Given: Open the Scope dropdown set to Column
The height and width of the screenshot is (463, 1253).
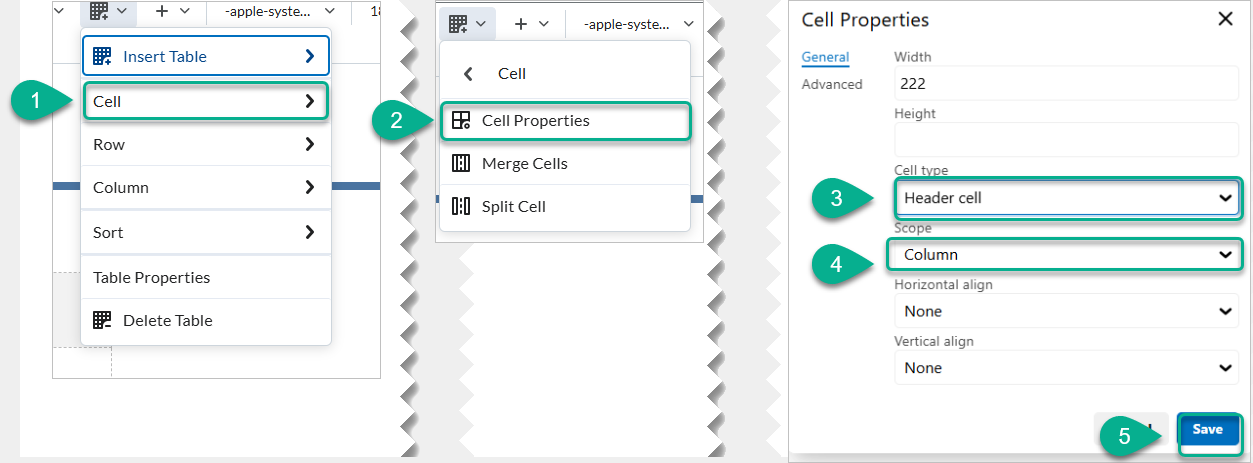Looking at the screenshot, I should click(x=1066, y=255).
